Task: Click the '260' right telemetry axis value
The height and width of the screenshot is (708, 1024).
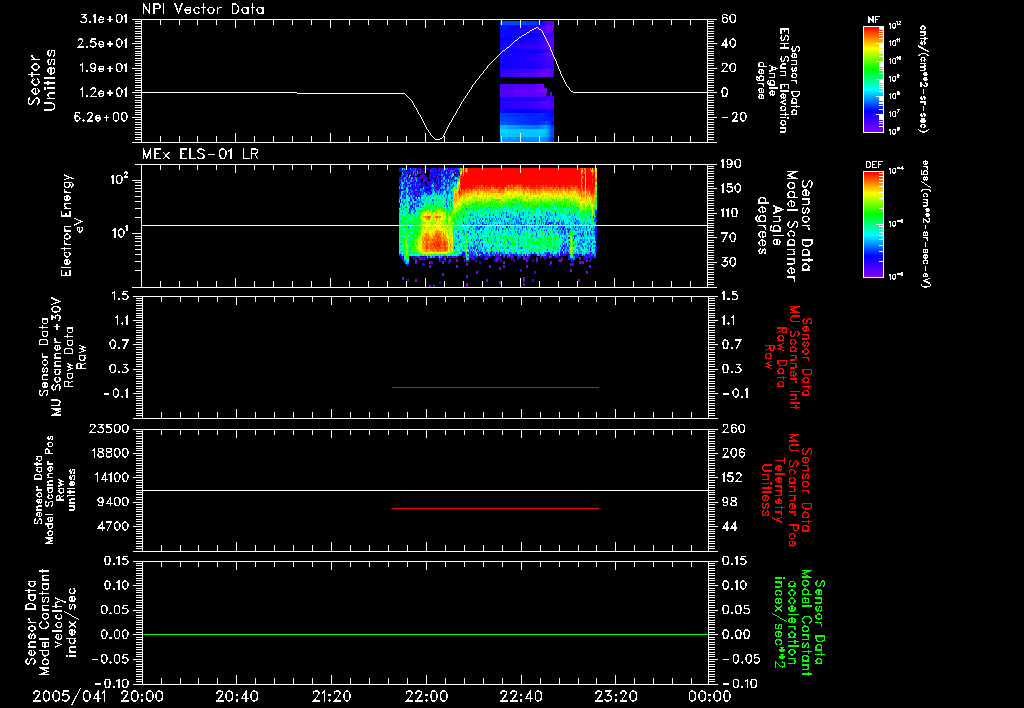Action: tap(733, 428)
